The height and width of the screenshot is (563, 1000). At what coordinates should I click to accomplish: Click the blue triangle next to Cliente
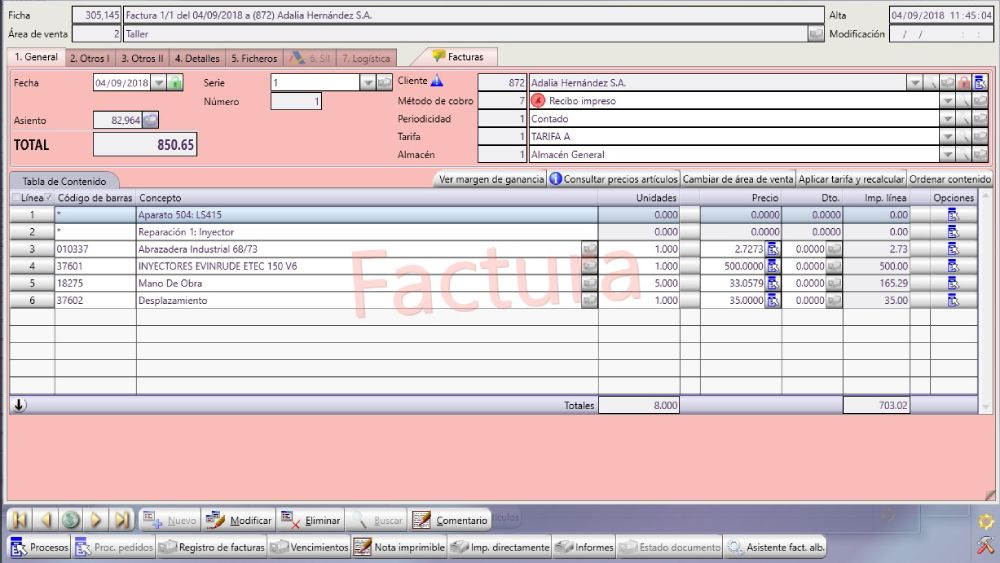point(437,81)
